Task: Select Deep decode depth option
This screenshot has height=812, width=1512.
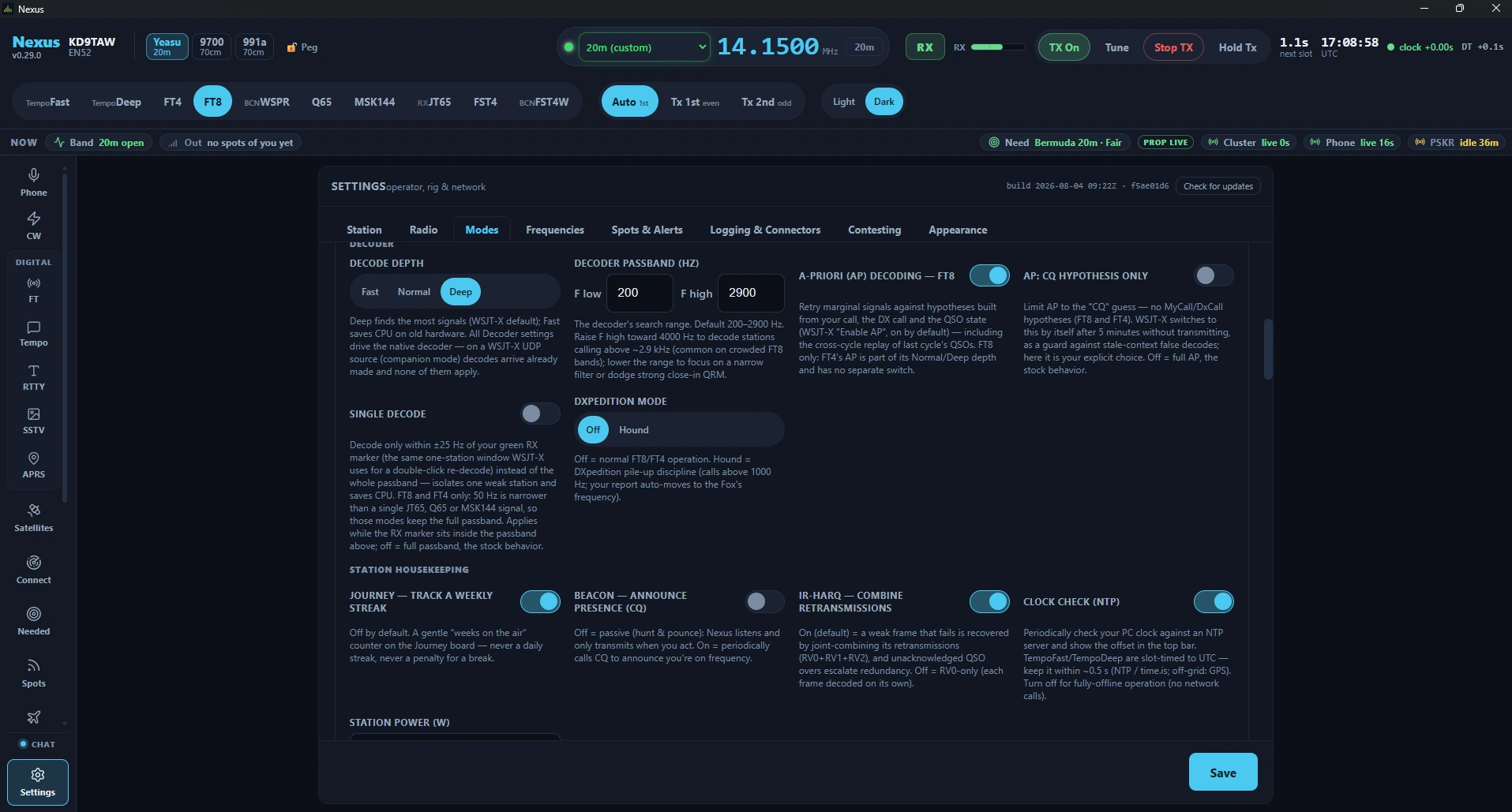Action: [460, 292]
